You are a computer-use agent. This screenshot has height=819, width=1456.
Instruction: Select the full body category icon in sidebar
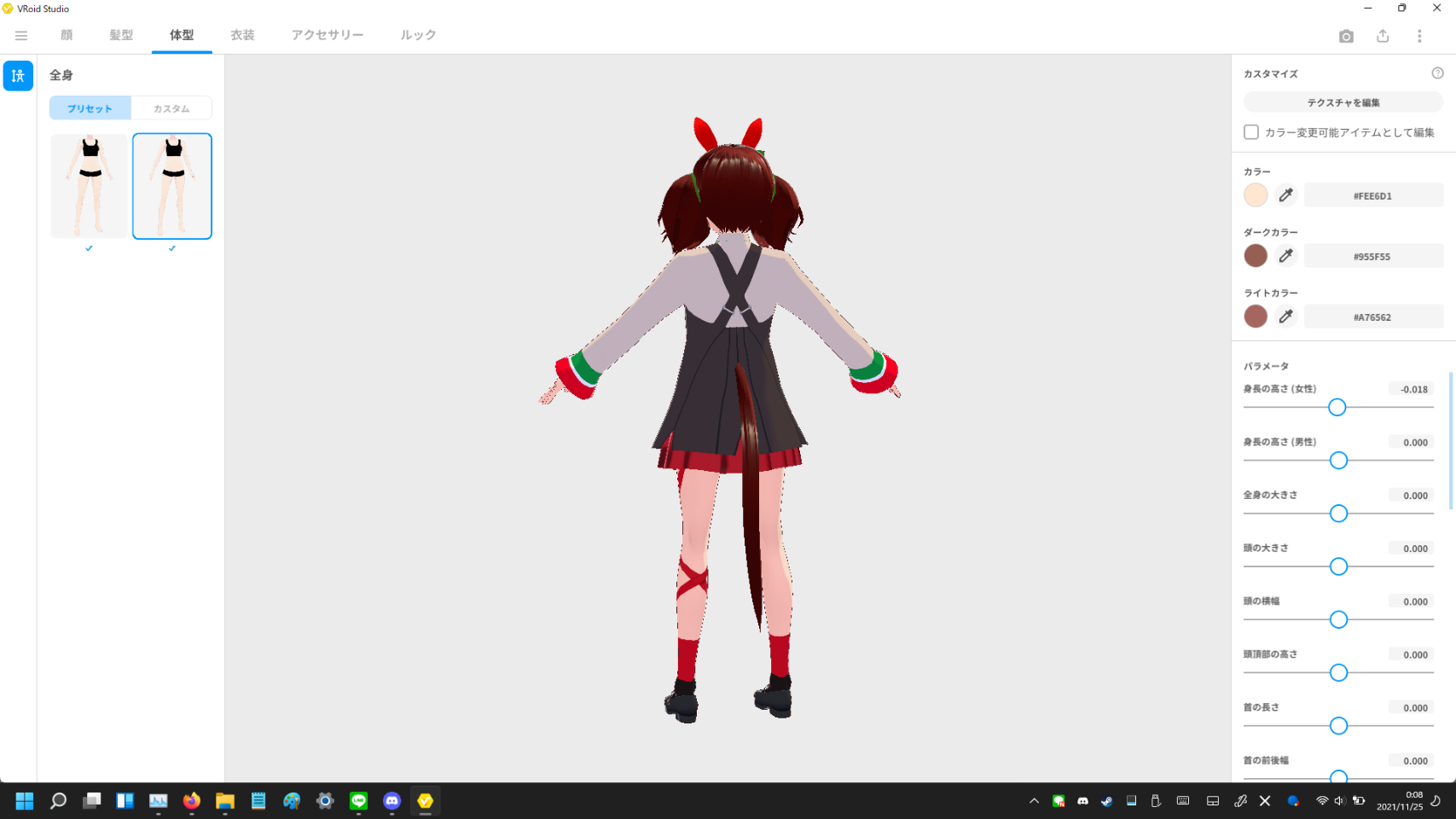[x=18, y=76]
